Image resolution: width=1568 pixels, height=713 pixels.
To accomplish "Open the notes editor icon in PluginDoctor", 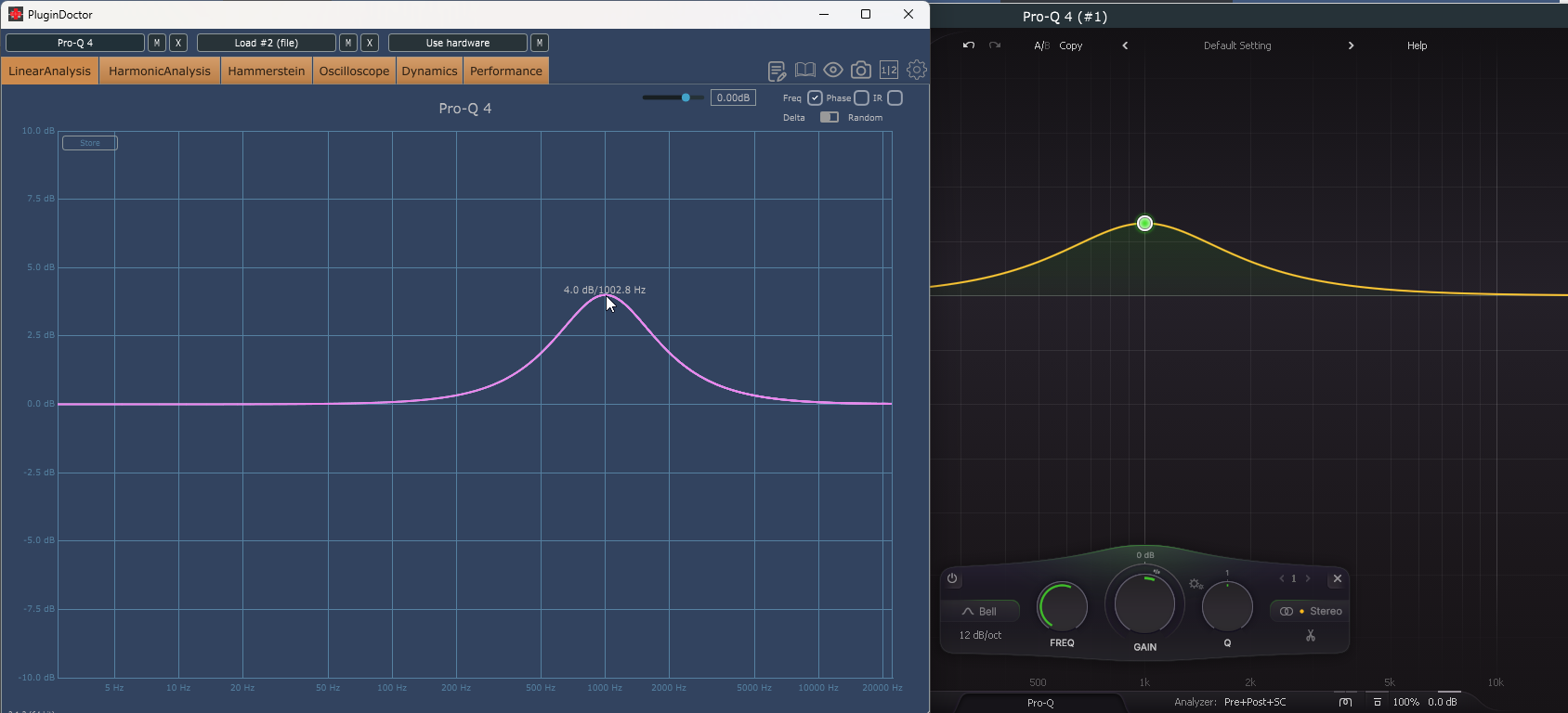I will click(x=777, y=71).
